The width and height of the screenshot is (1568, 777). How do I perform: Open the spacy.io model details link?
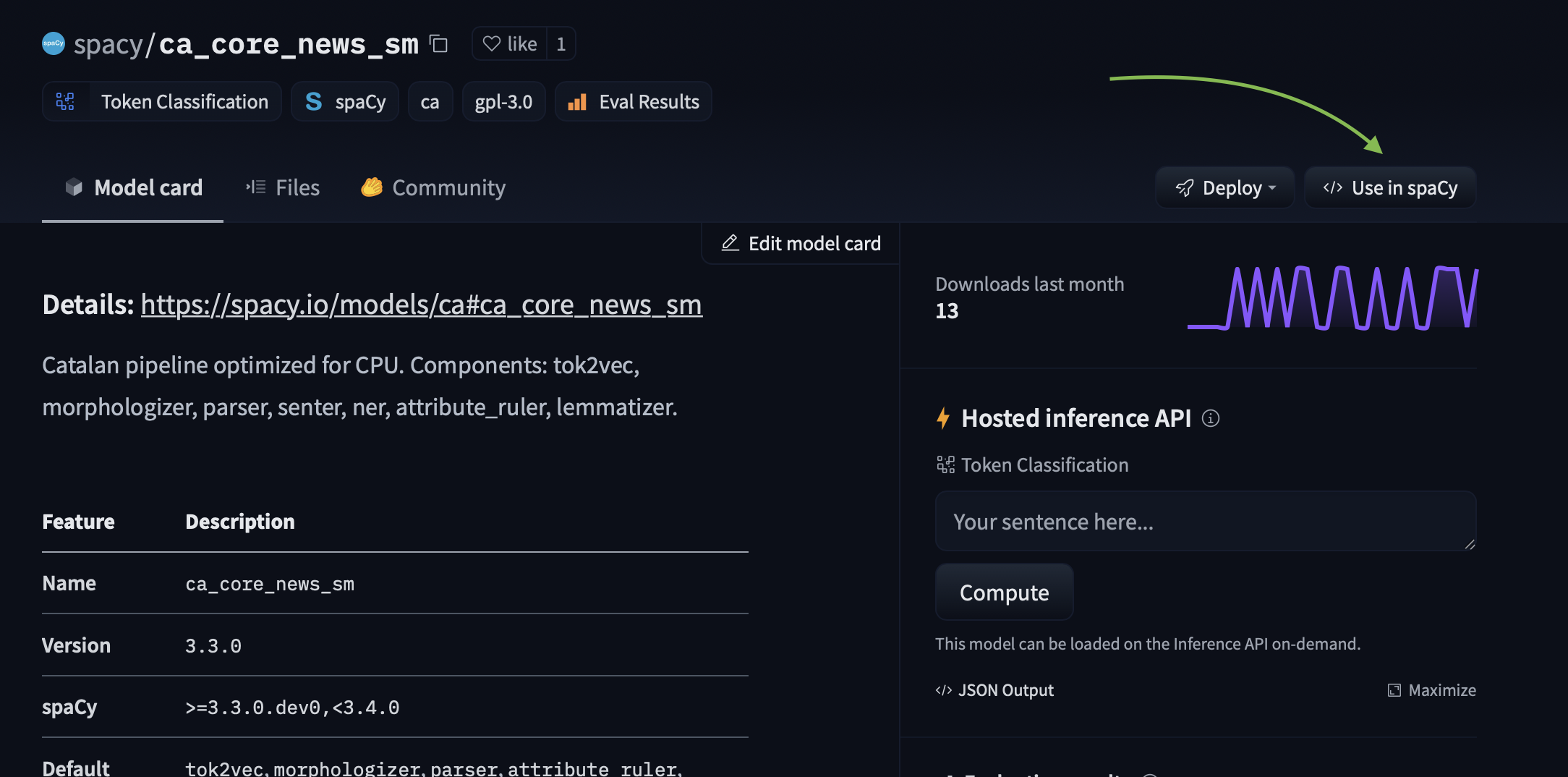point(421,305)
